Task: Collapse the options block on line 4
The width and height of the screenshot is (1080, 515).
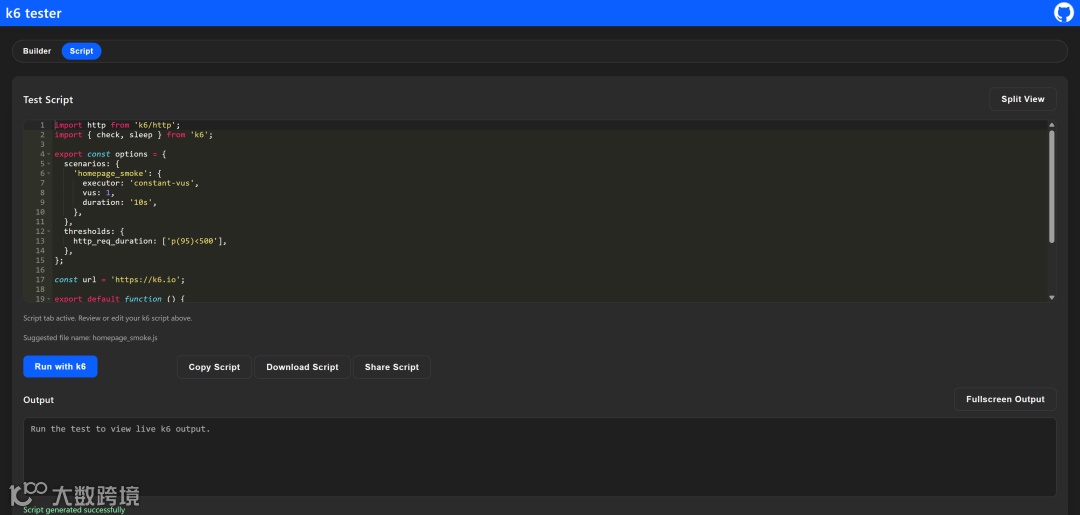Action: pos(48,154)
